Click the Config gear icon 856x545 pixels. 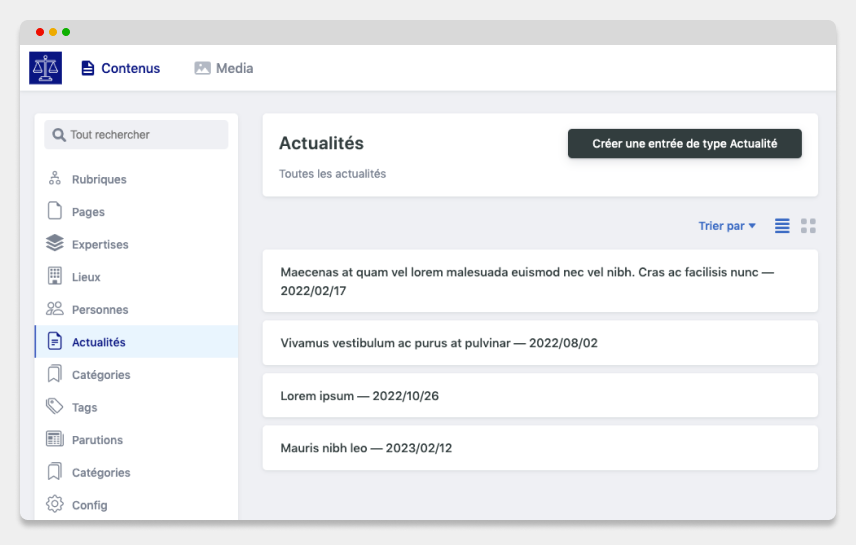point(55,504)
